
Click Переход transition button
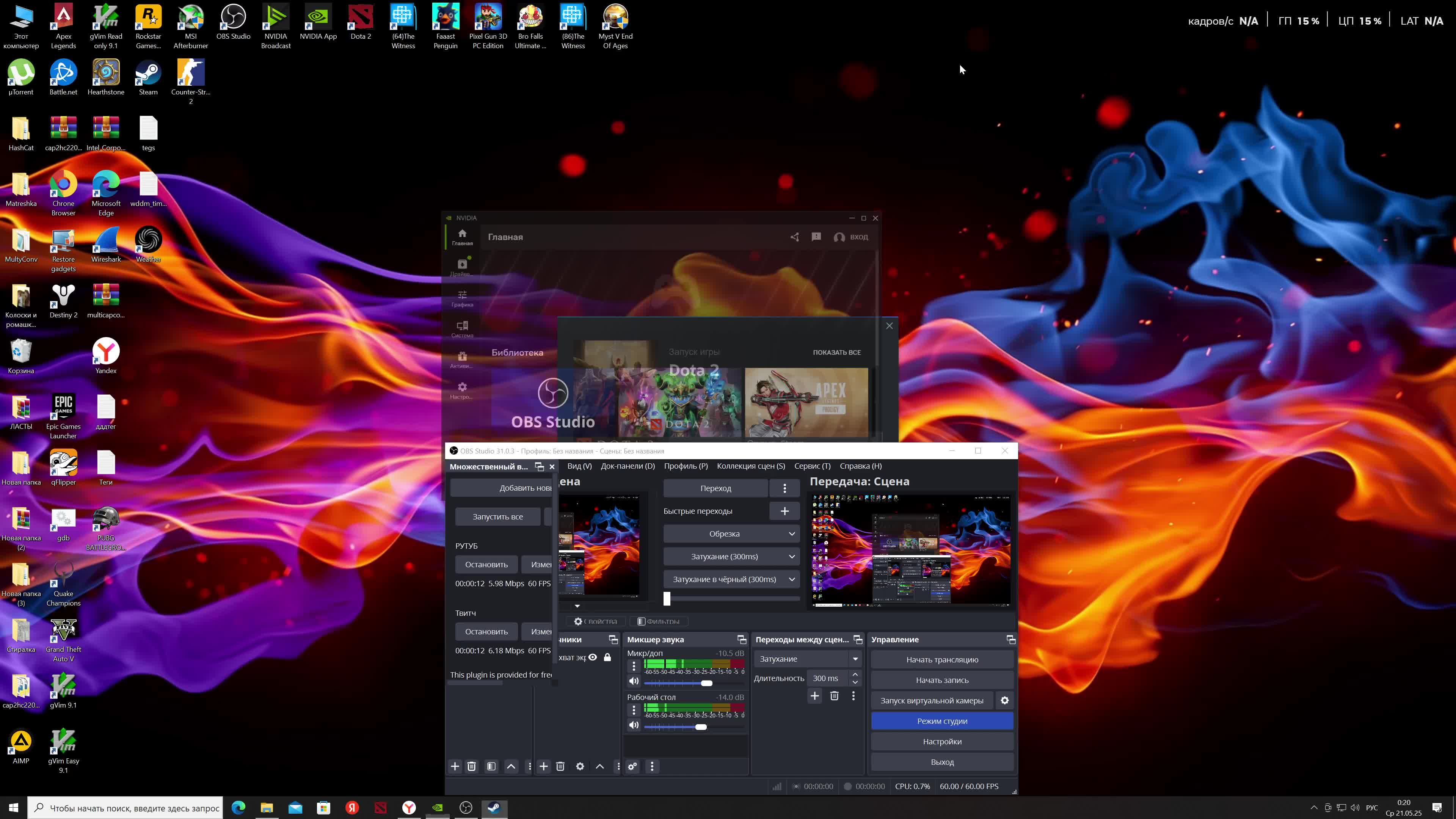pos(715,488)
